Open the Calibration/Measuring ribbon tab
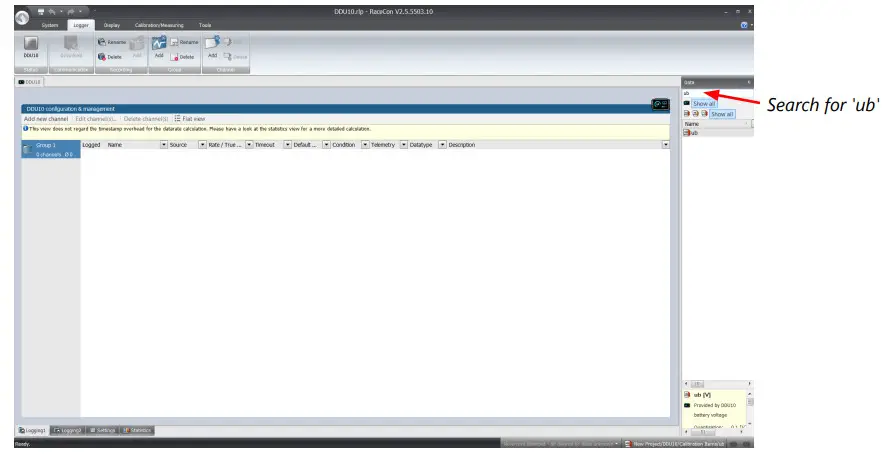Image resolution: width=887 pixels, height=459 pixels. [159, 25]
